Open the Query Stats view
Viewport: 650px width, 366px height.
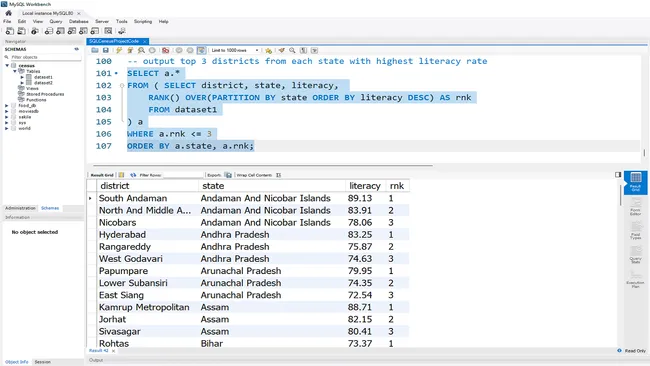635,255
